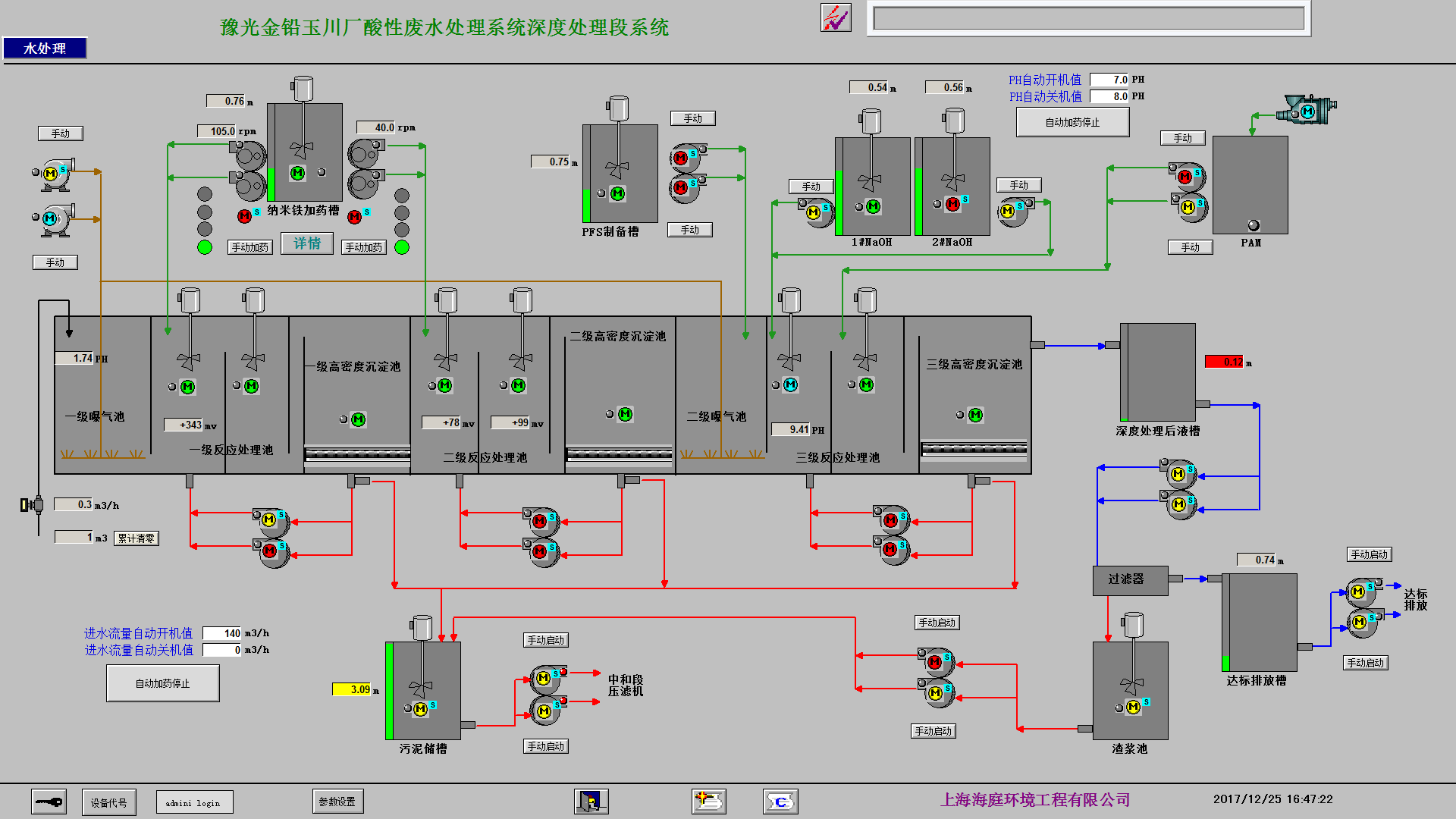The height and width of the screenshot is (819, 1456).
Task: Open the alarm icon beside message bar
Action: 836,17
